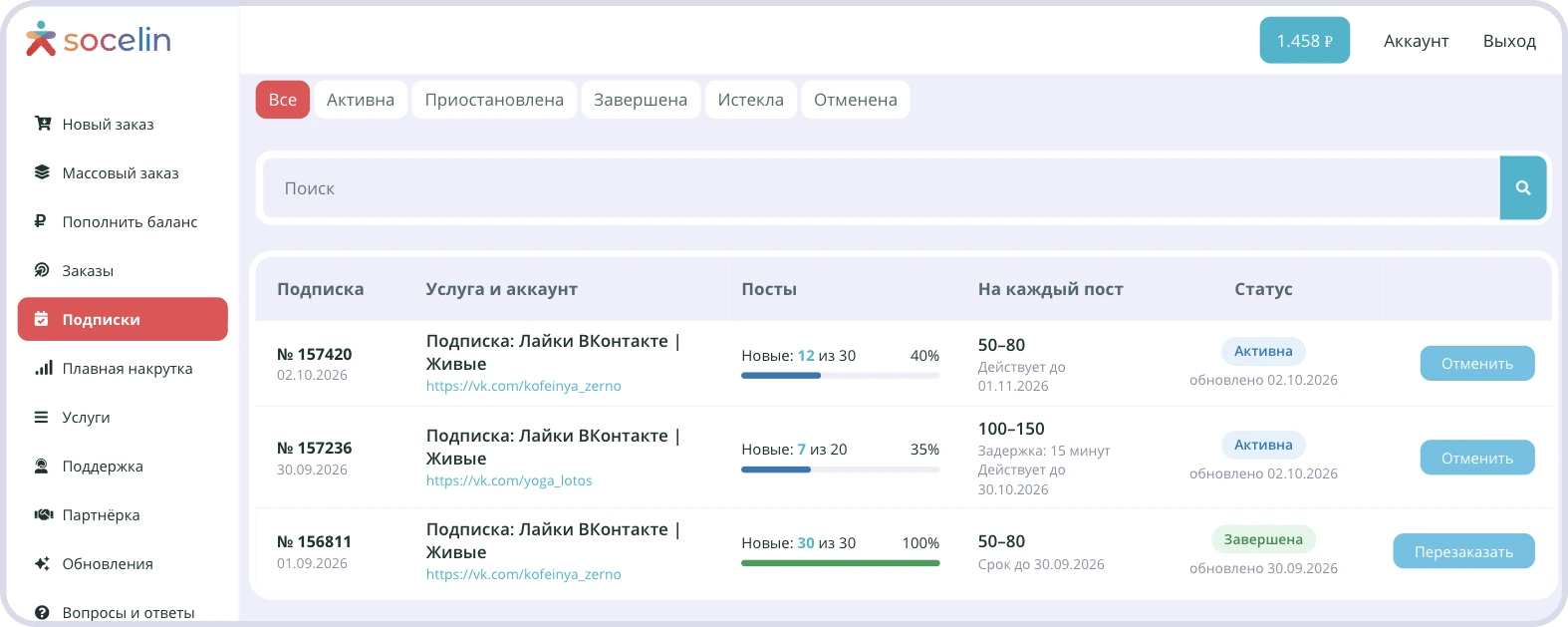Cancel subscription № 157236 with Отменить
This screenshot has height=627, width=1568.
click(1477, 459)
